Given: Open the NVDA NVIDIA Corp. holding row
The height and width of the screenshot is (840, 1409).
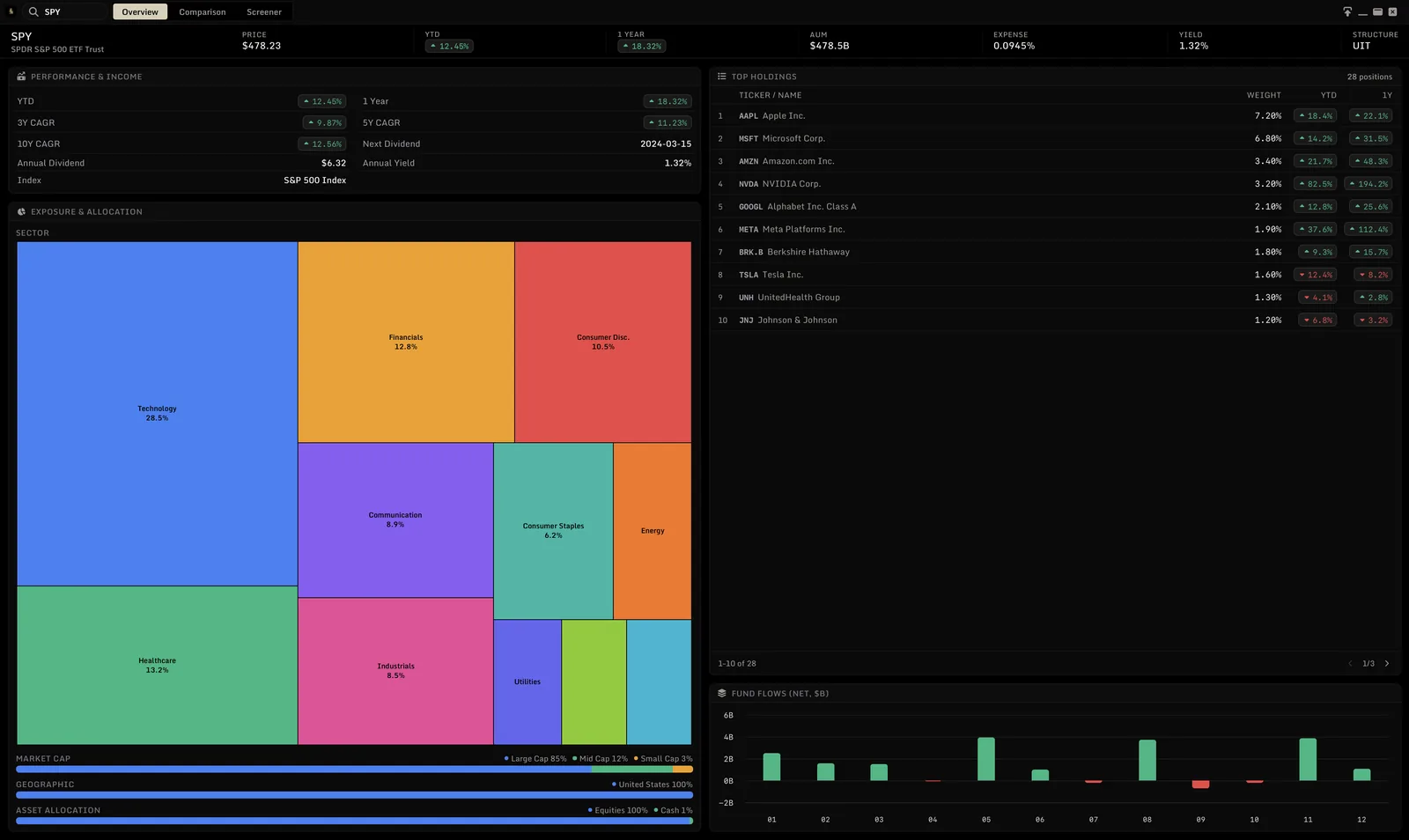Looking at the screenshot, I should tap(1055, 184).
